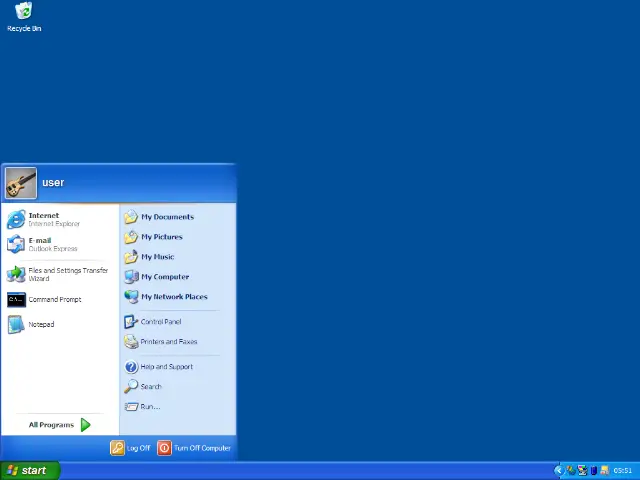
Task: Click Turn Off Computer button
Action: point(194,448)
